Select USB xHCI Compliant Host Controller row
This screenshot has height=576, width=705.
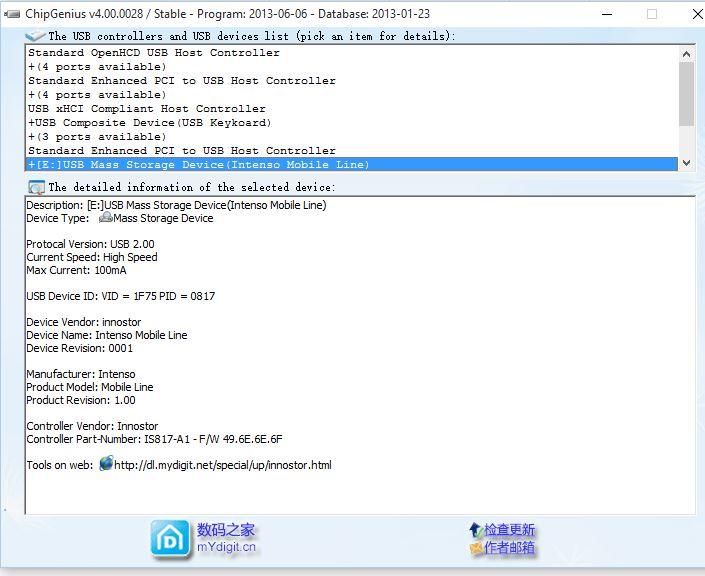pos(352,108)
